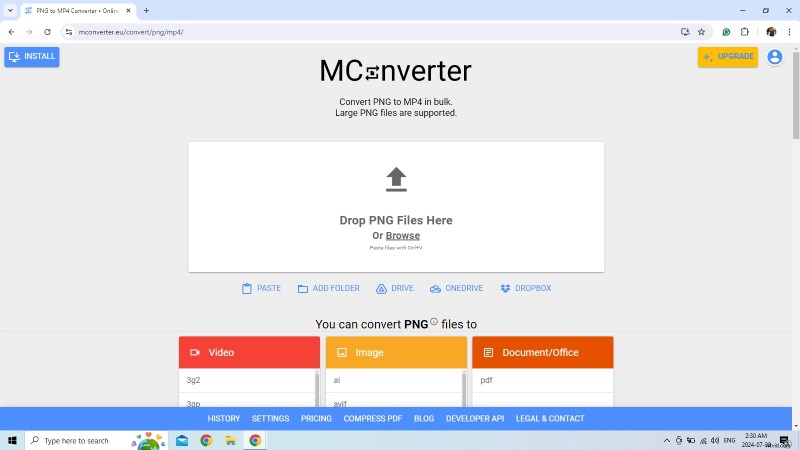This screenshot has height=450, width=800.
Task: Click the network icon in tray
Action: pos(703,440)
